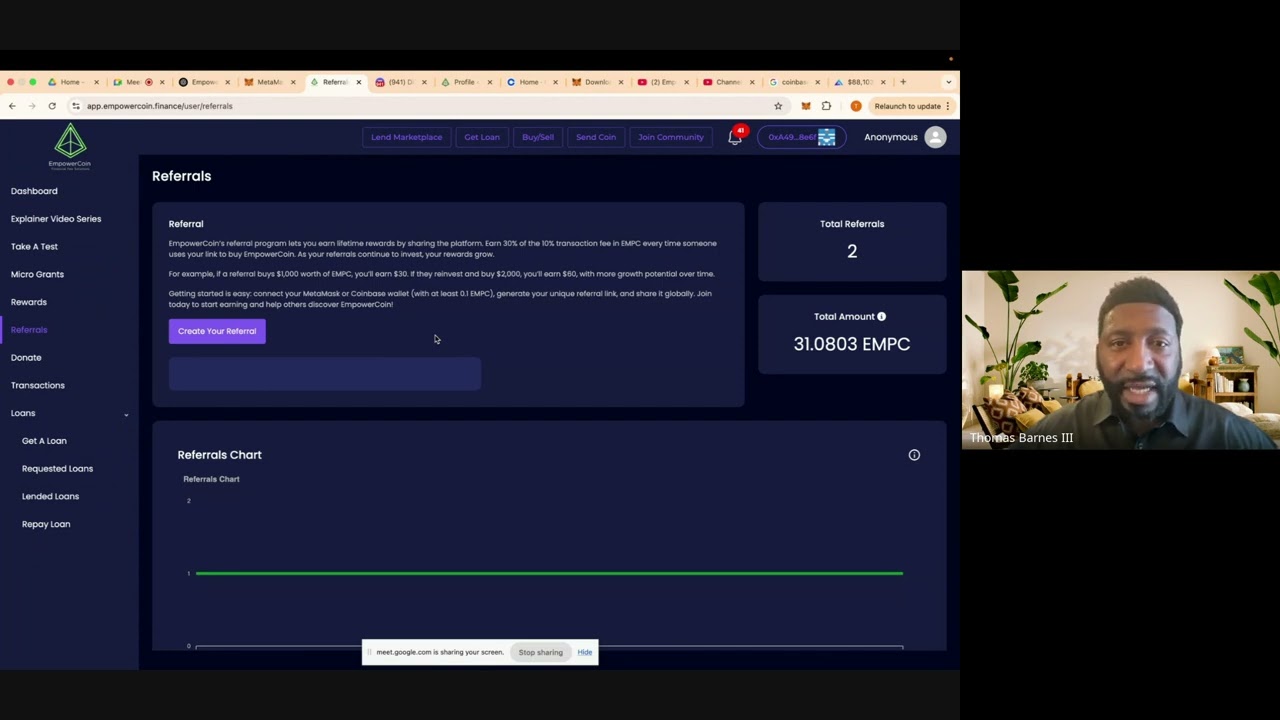1280x720 pixels.
Task: Go back using browser back arrow
Action: click(x=12, y=106)
